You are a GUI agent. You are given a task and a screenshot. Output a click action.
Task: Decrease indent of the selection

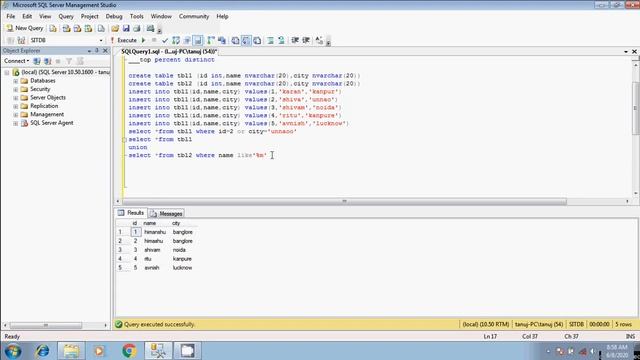point(295,40)
